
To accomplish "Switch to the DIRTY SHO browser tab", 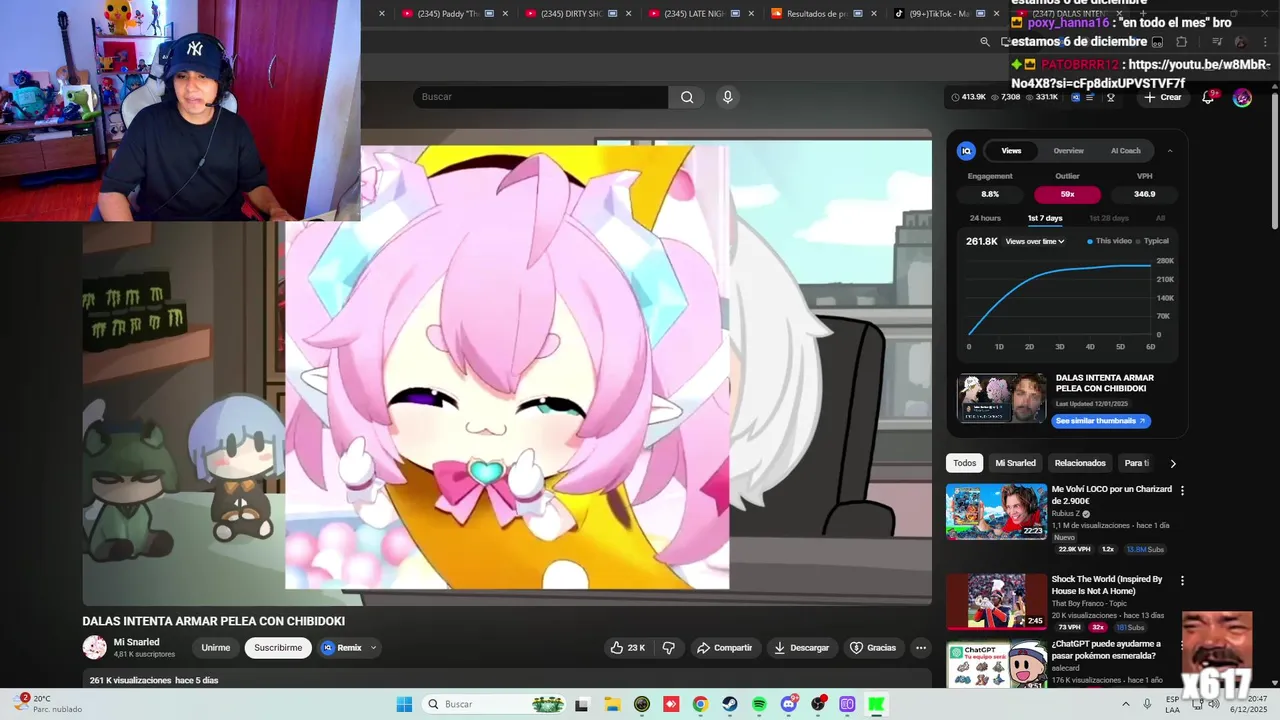I will coord(578,14).
